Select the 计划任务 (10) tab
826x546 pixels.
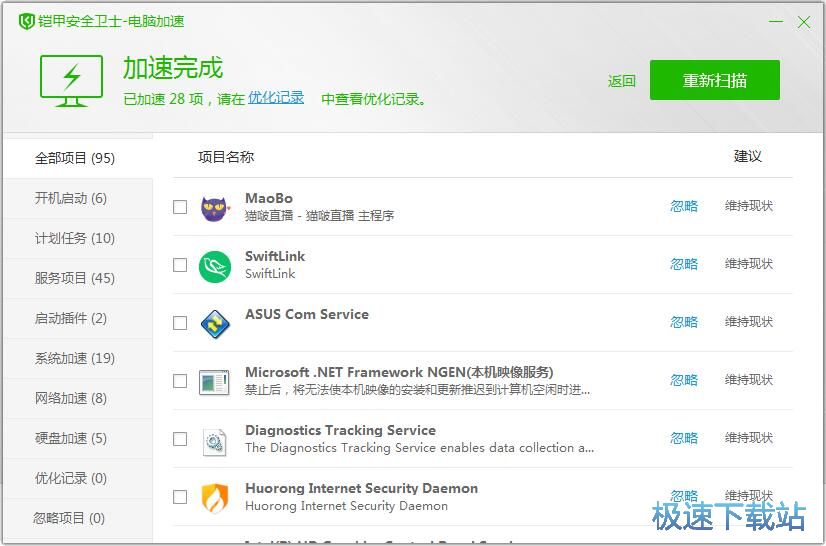pyautogui.click(x=78, y=238)
